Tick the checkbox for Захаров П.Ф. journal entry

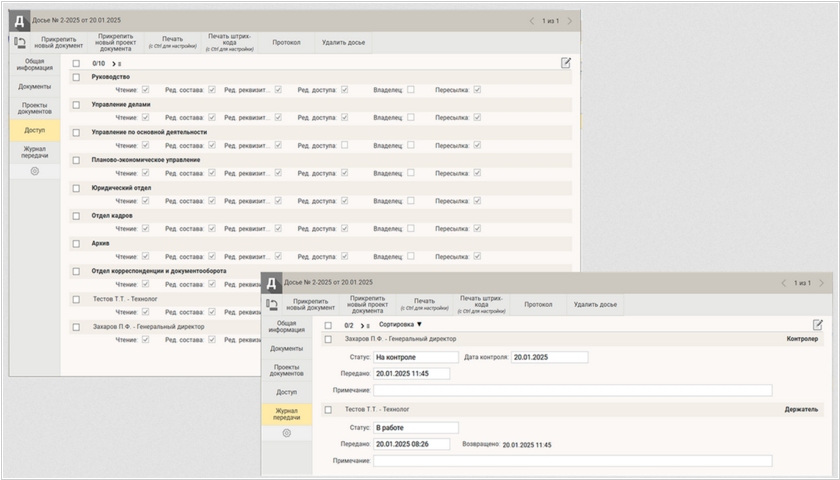pyautogui.click(x=328, y=339)
